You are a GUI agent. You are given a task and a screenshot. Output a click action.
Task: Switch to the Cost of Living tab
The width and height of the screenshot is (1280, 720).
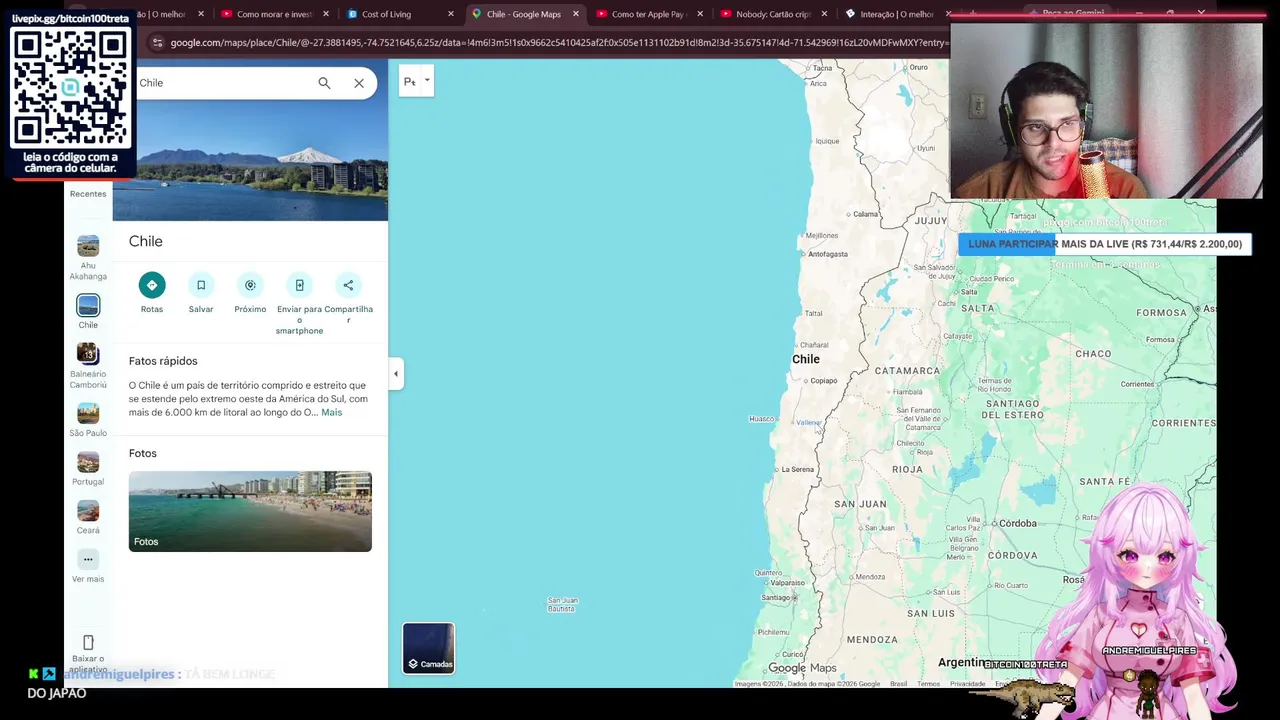pyautogui.click(x=387, y=14)
